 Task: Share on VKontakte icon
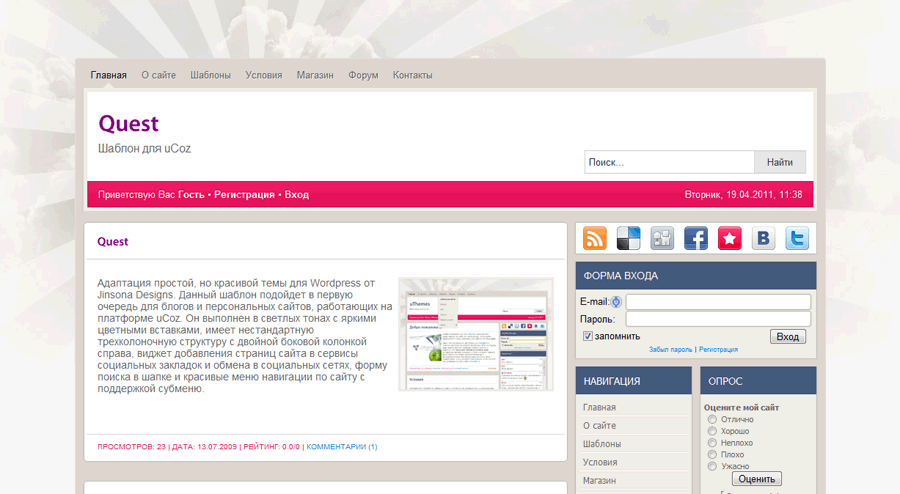(764, 238)
